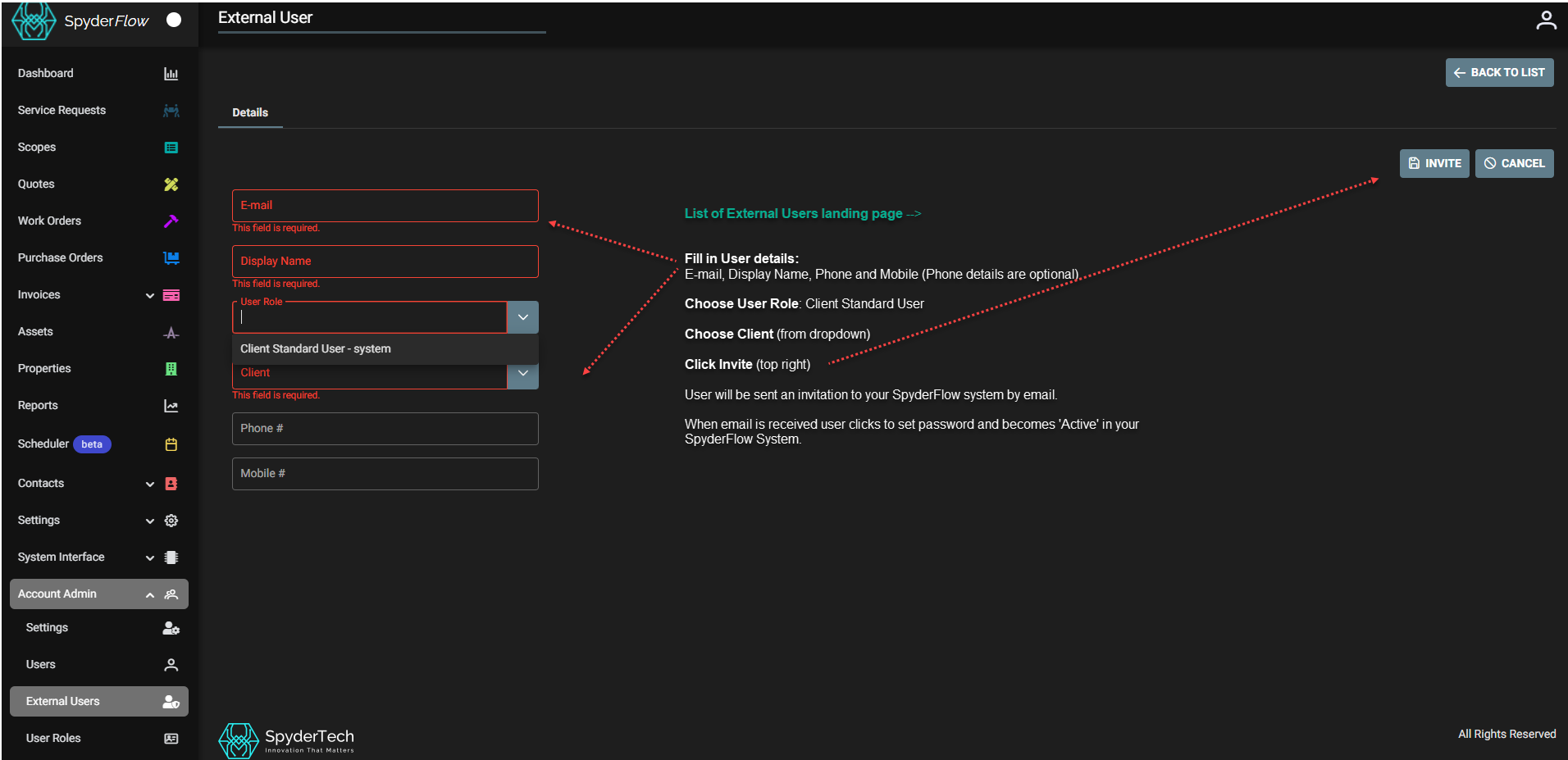The height and width of the screenshot is (760, 1568).
Task: Click the Scheduler calendar icon
Action: pos(171,444)
